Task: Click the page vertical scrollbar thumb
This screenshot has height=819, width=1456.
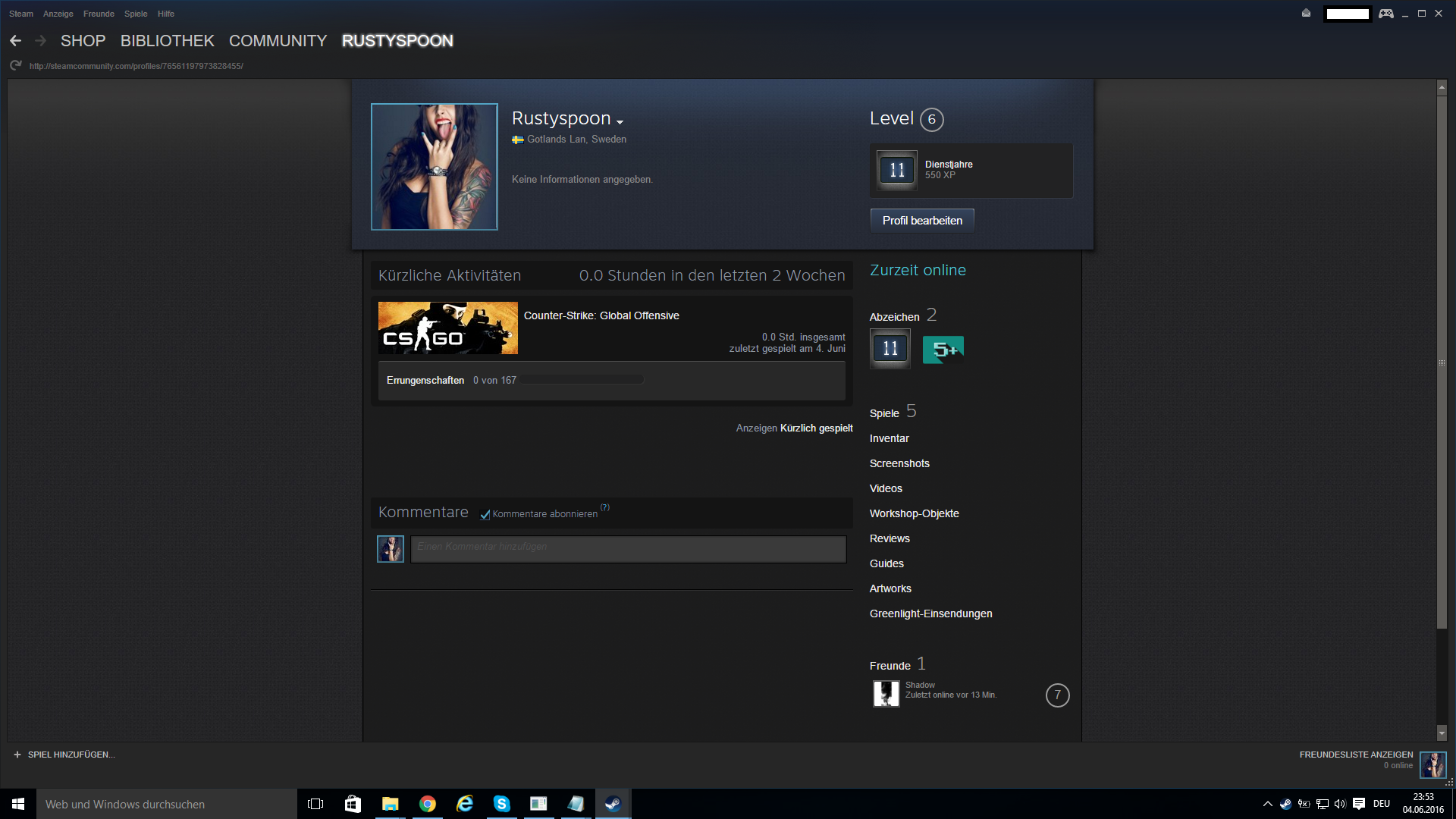Action: [1442, 362]
